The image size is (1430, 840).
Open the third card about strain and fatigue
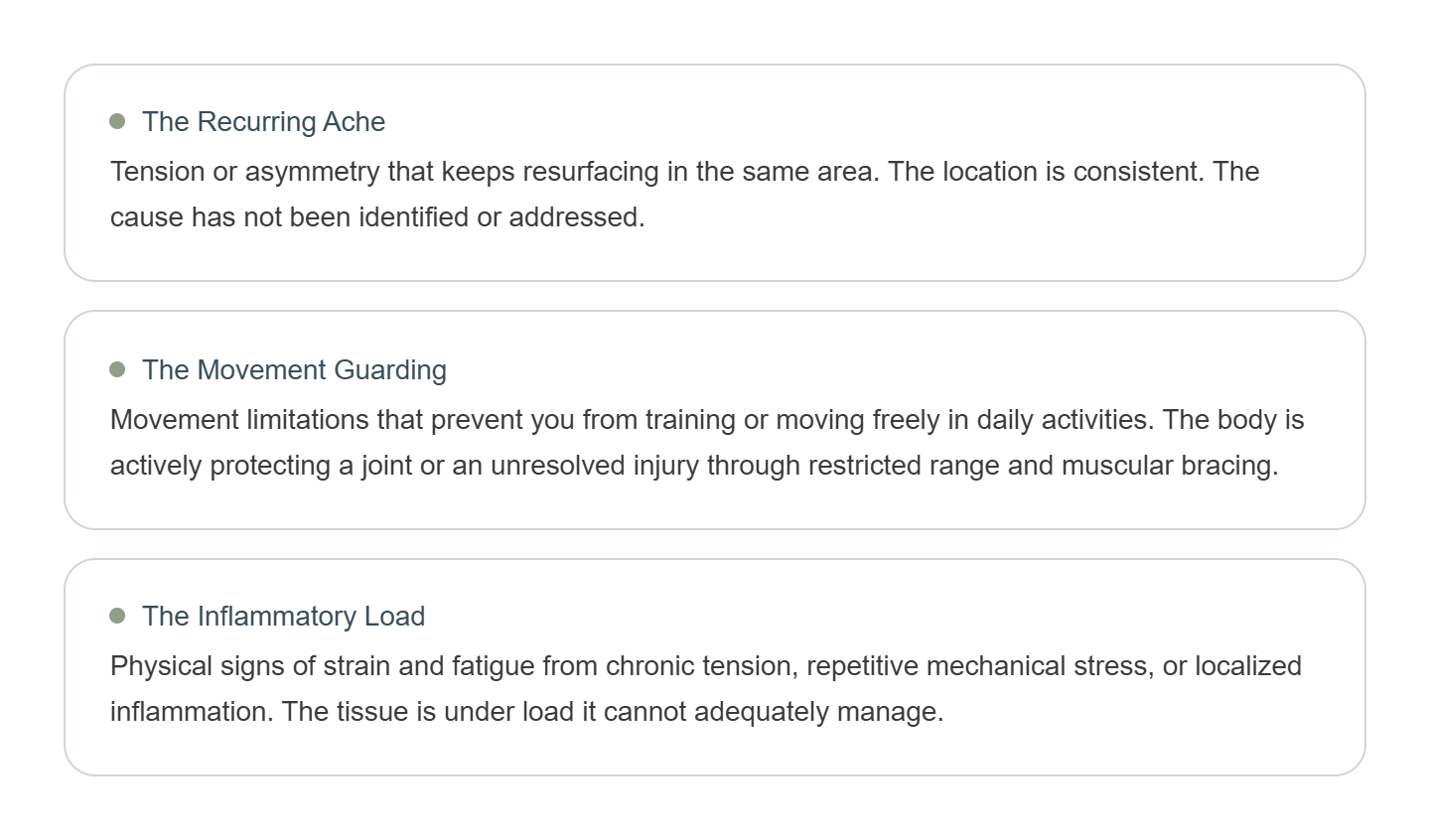pyautogui.click(x=715, y=667)
